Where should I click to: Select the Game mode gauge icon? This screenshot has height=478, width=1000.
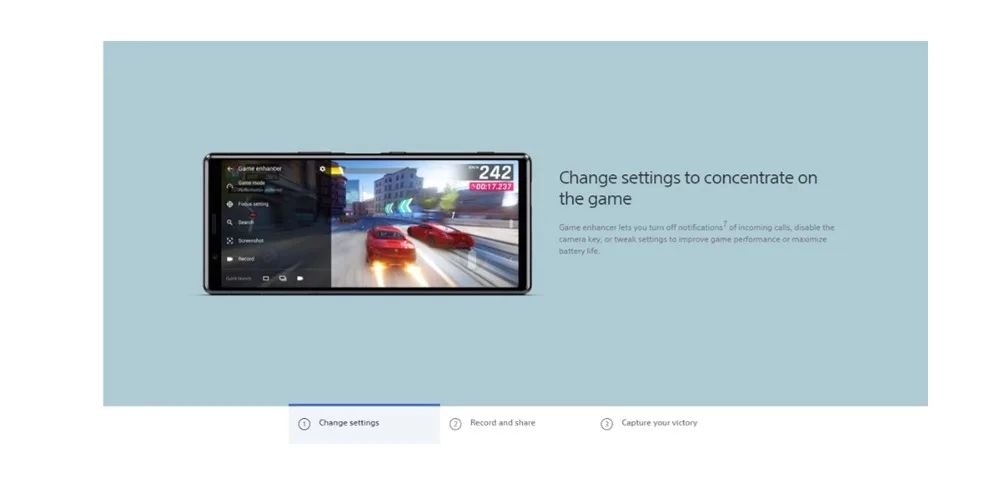tap(230, 187)
